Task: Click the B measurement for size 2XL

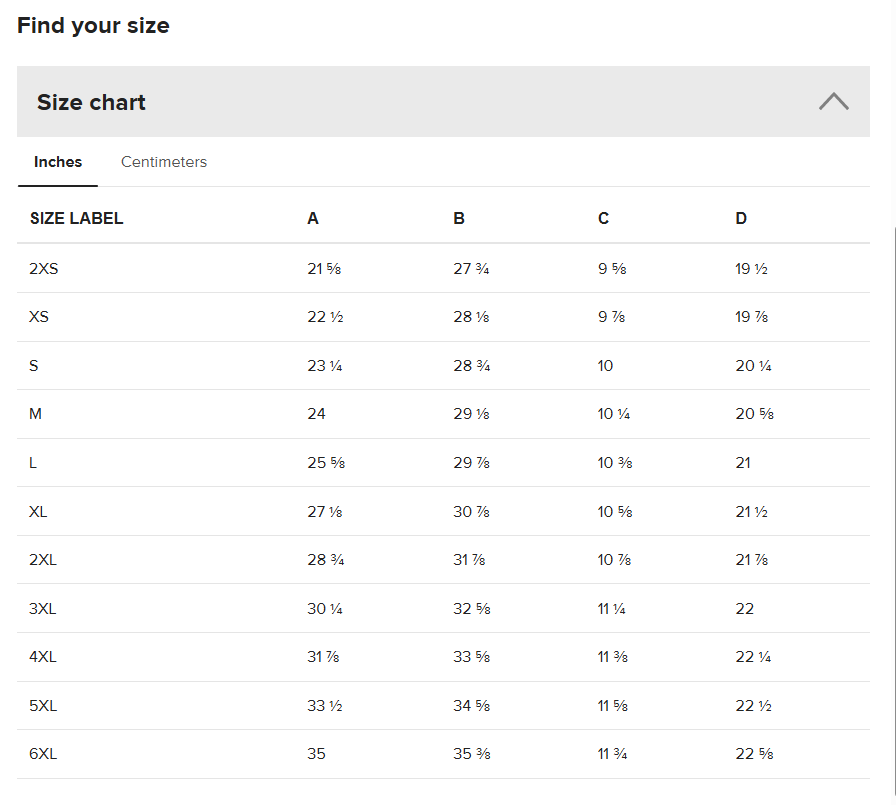Action: [469, 560]
